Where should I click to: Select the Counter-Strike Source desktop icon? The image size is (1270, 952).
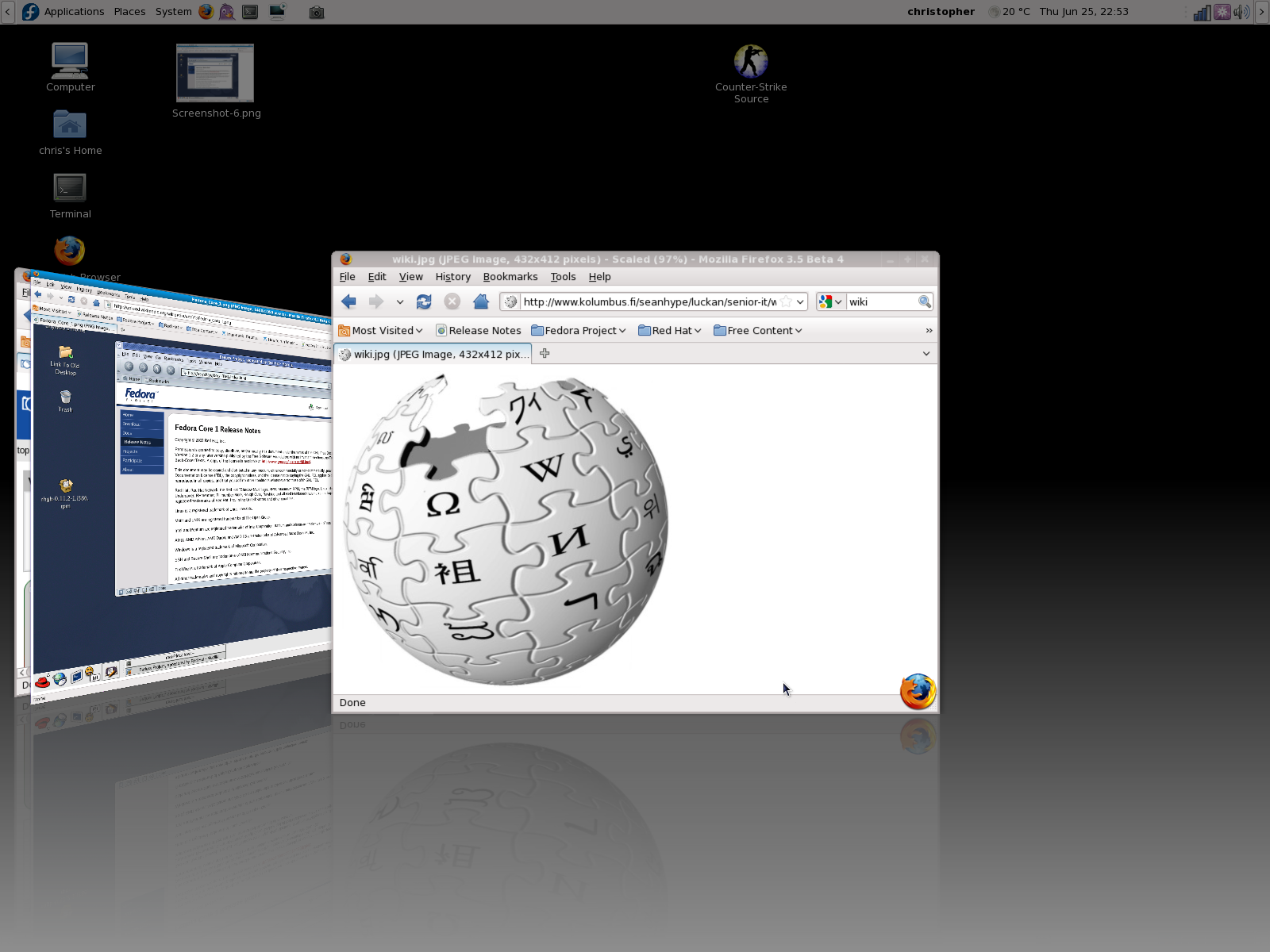tap(751, 74)
